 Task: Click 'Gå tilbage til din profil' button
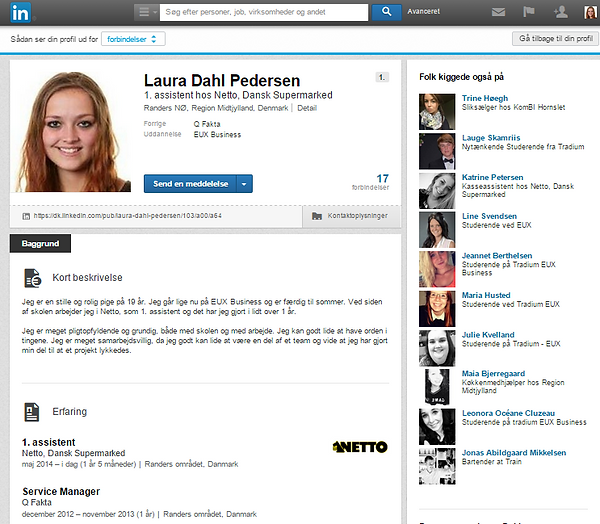point(556,39)
